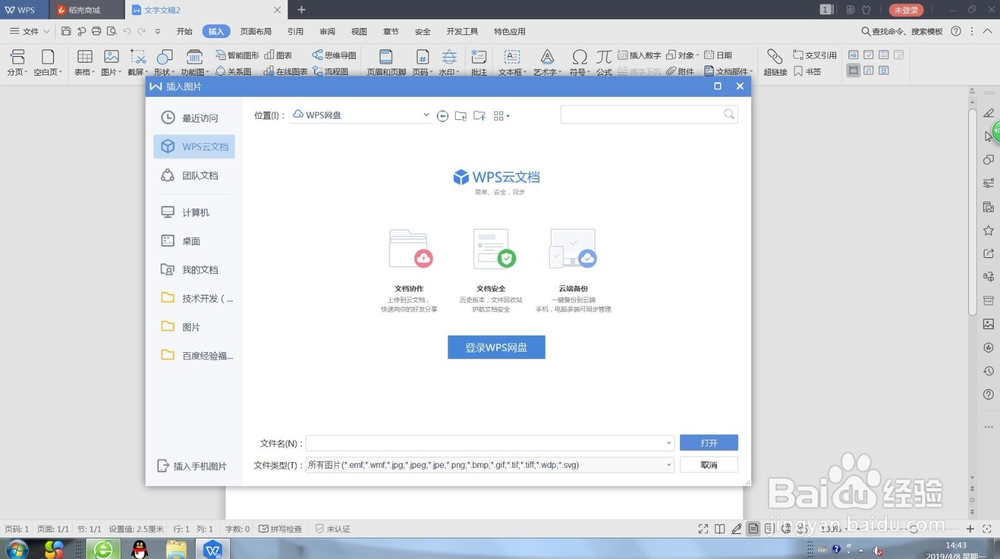Screen dimensions: 1000x559
Task: Close the 插入图片 dialog
Action: (x=740, y=86)
